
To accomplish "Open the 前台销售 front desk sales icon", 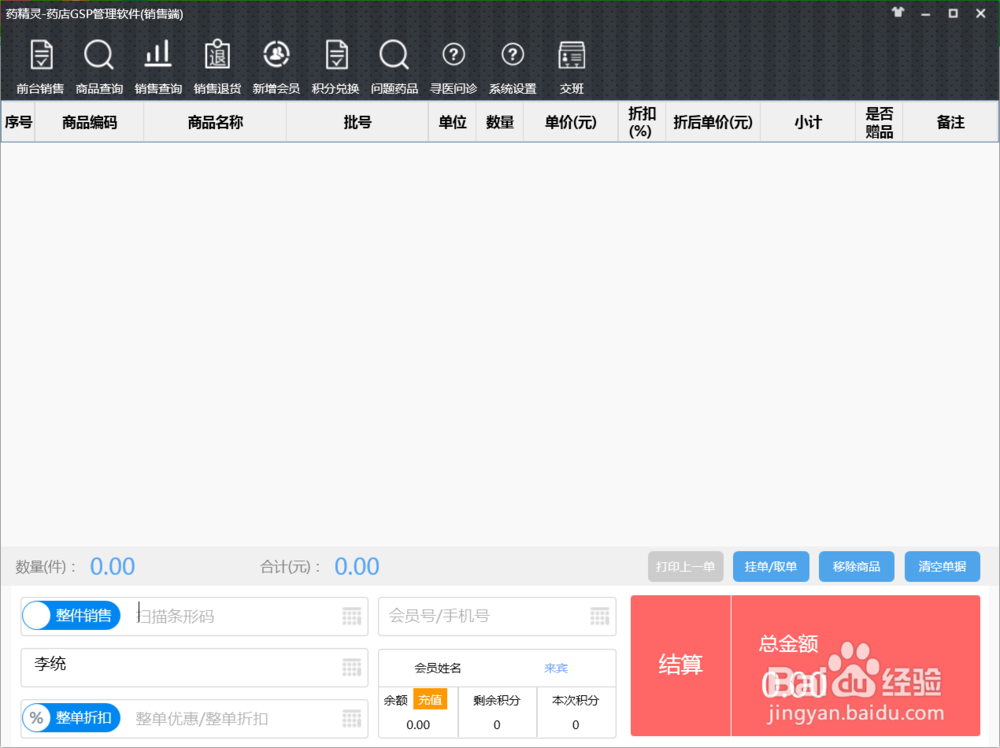I will (x=41, y=66).
